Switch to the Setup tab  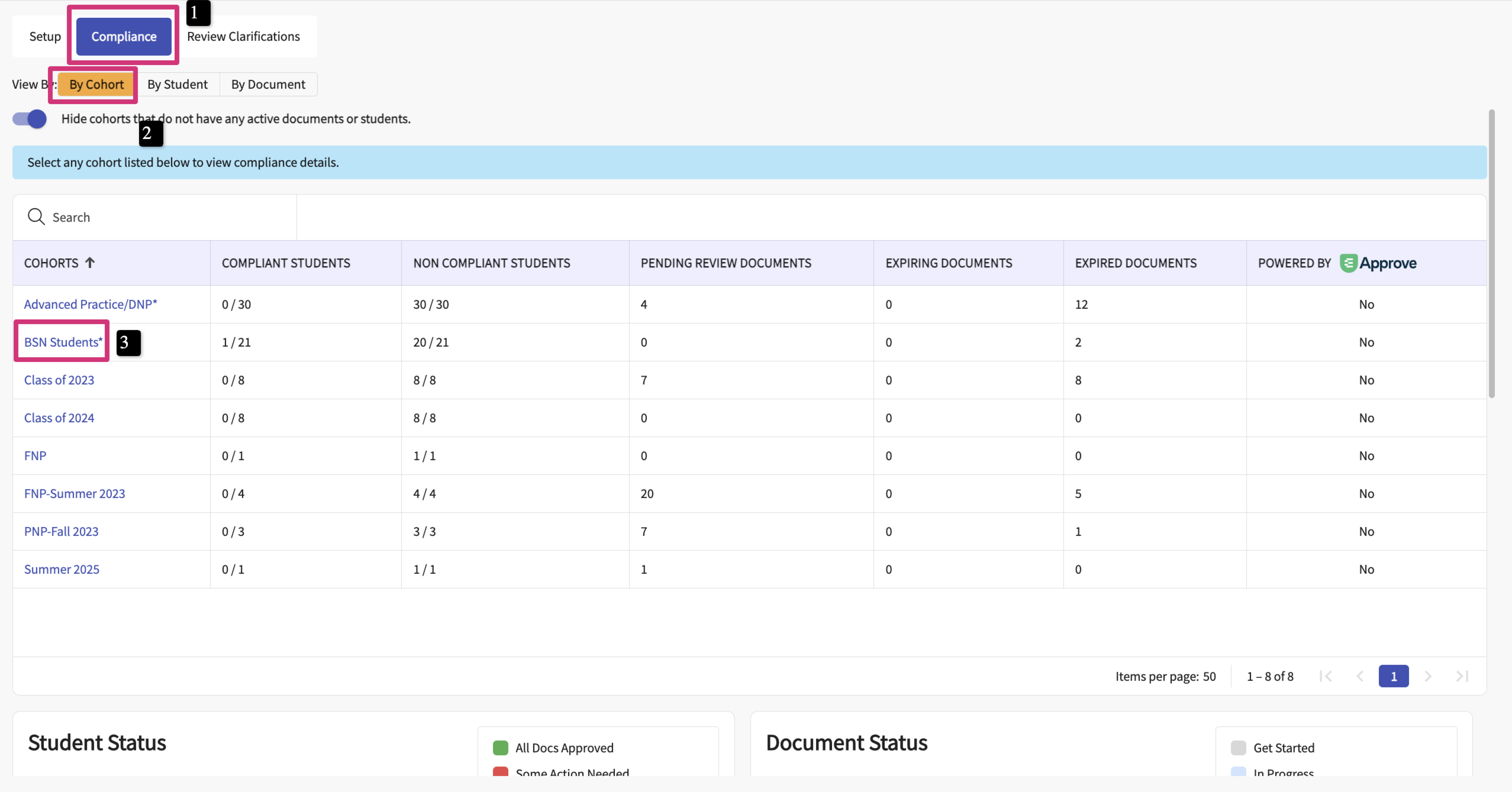[x=45, y=36]
